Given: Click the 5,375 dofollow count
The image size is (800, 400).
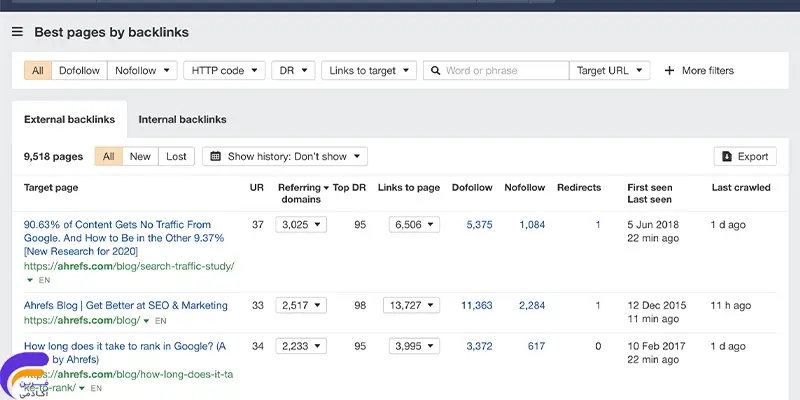Looking at the screenshot, I should coord(480,225).
